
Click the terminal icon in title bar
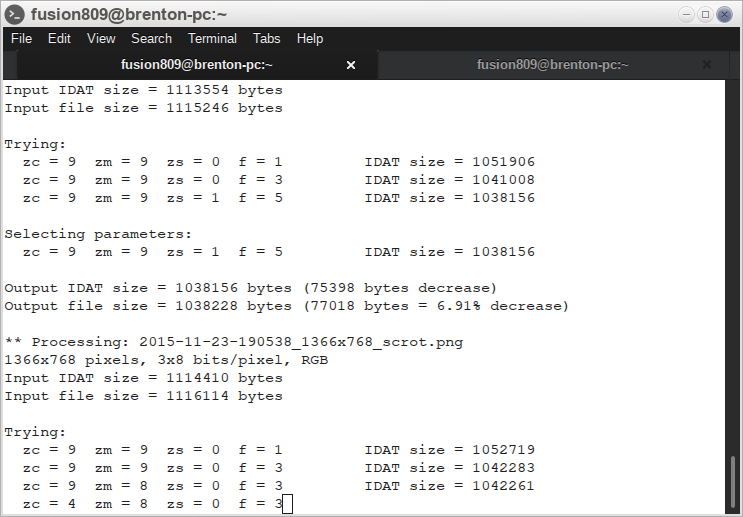click(x=14, y=15)
